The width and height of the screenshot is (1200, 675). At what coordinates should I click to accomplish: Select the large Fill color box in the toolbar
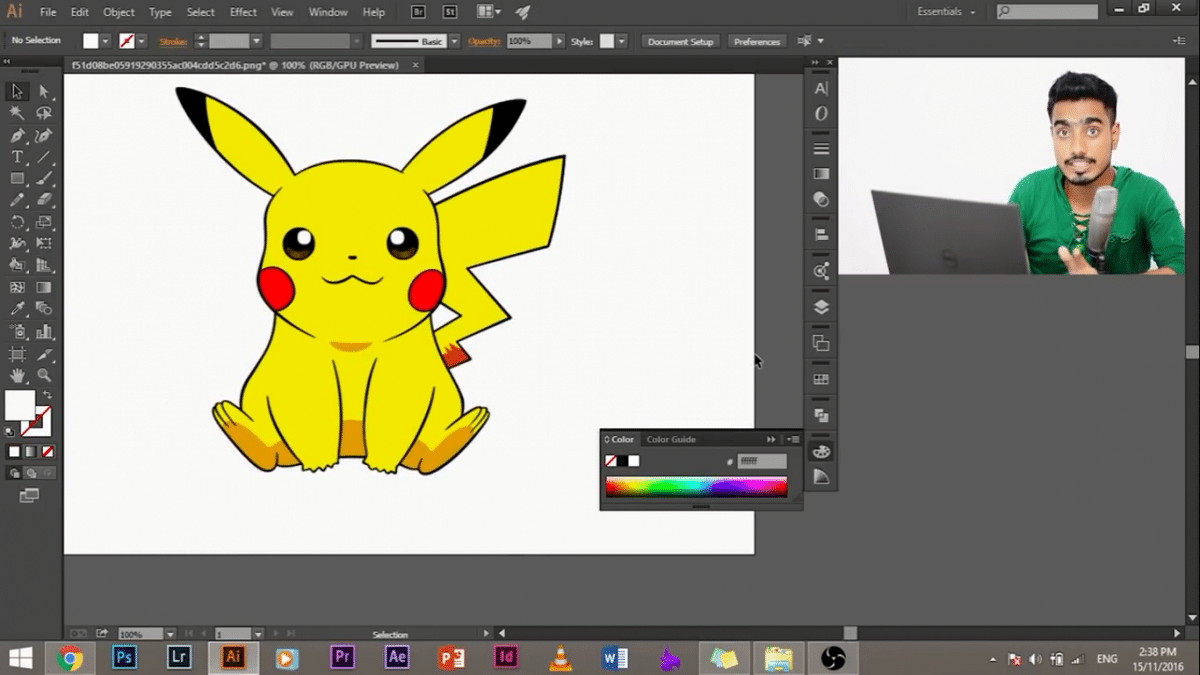[x=20, y=405]
